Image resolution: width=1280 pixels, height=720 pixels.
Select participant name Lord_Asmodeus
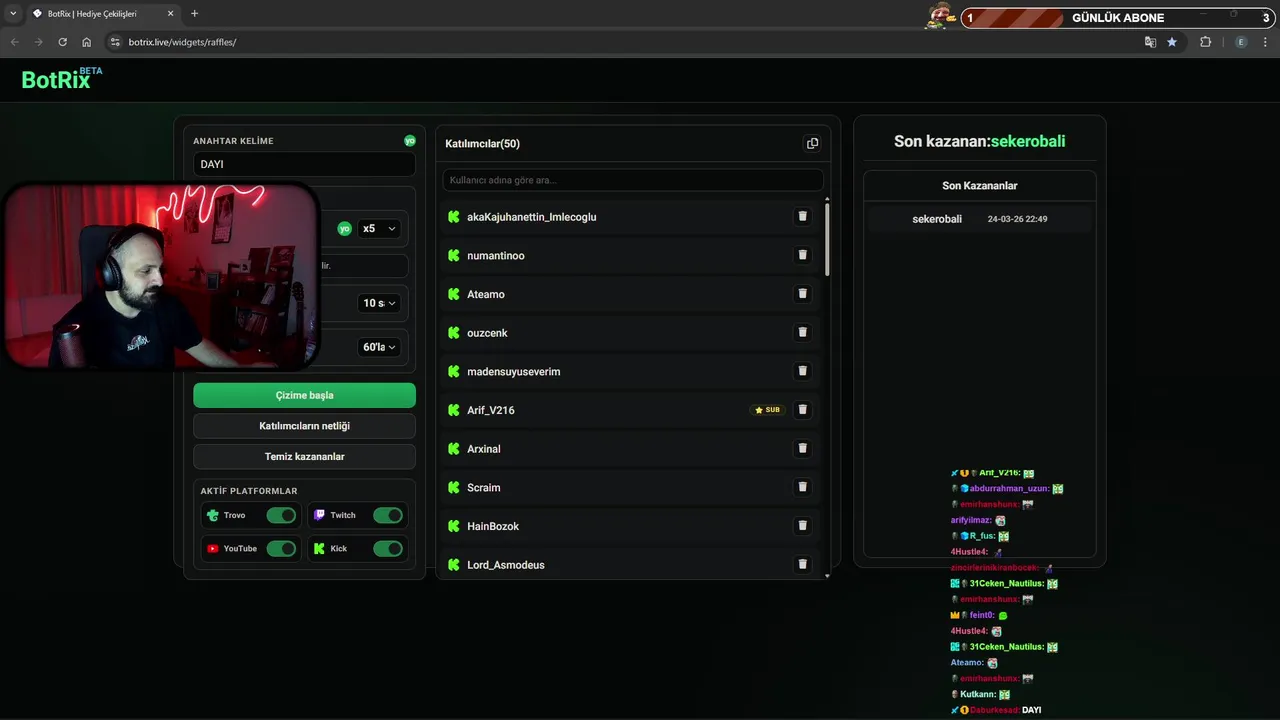(x=506, y=564)
